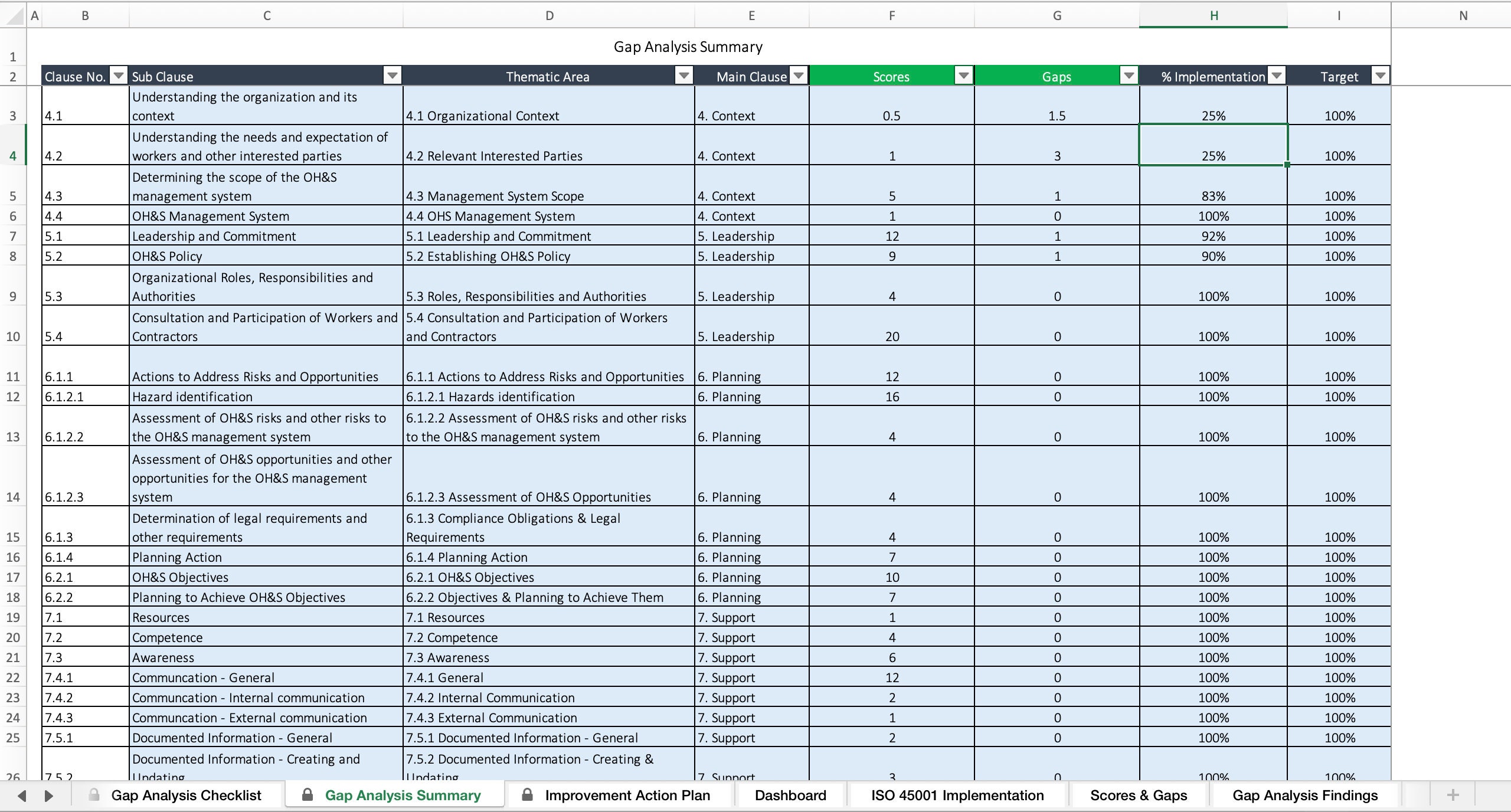Open the % Implementation filter dropdown

(x=1277, y=76)
